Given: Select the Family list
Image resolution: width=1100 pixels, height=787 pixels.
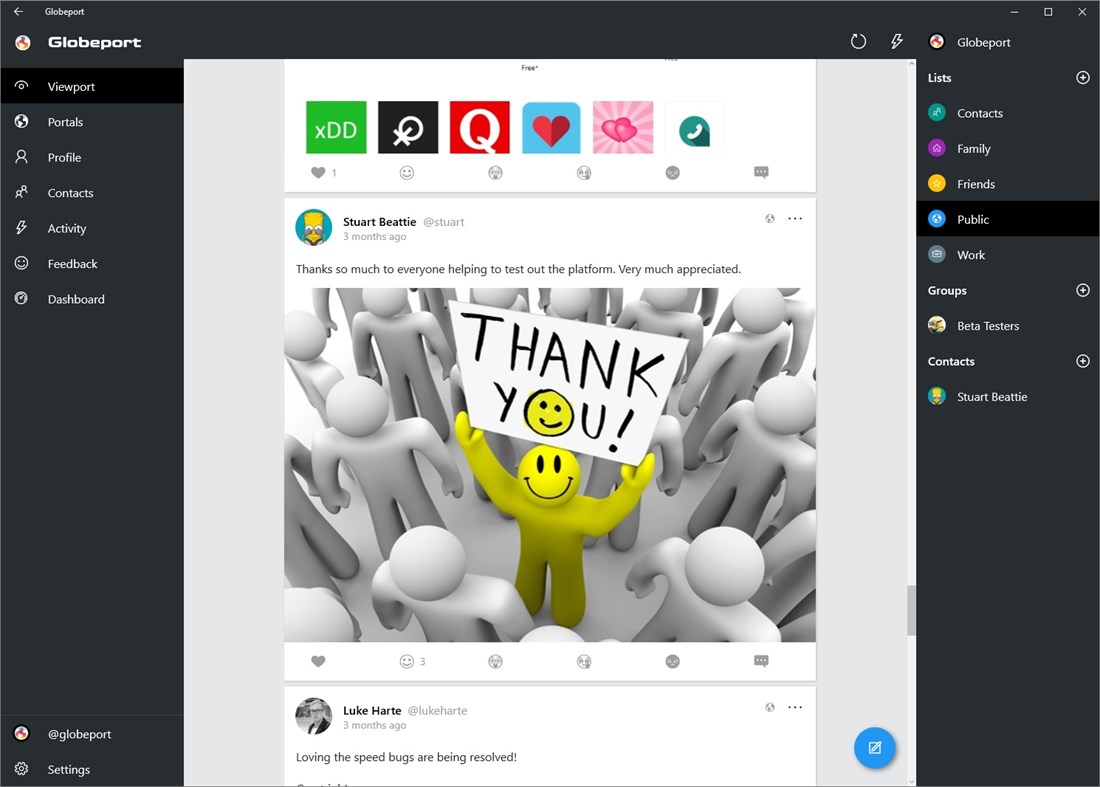Looking at the screenshot, I should click(x=1007, y=148).
